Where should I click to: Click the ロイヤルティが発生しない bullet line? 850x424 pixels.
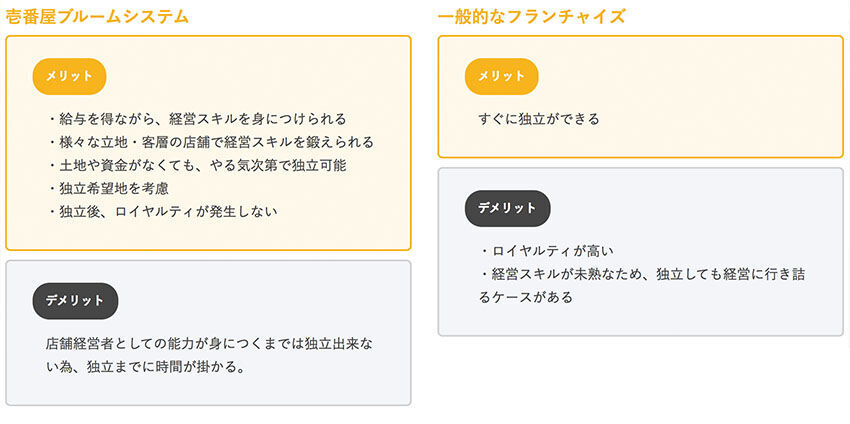click(x=161, y=211)
